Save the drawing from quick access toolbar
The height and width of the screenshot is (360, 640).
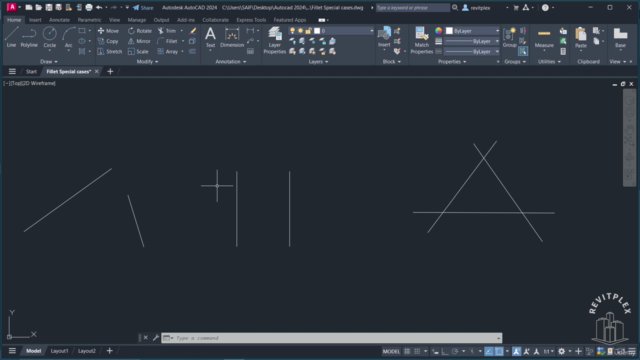pos(49,7)
